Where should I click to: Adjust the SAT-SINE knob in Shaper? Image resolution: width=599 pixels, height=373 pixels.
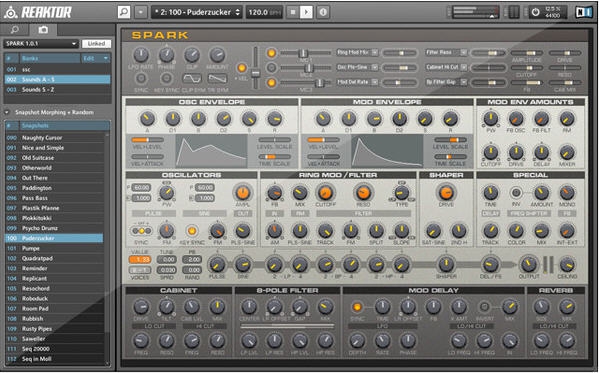tap(433, 230)
